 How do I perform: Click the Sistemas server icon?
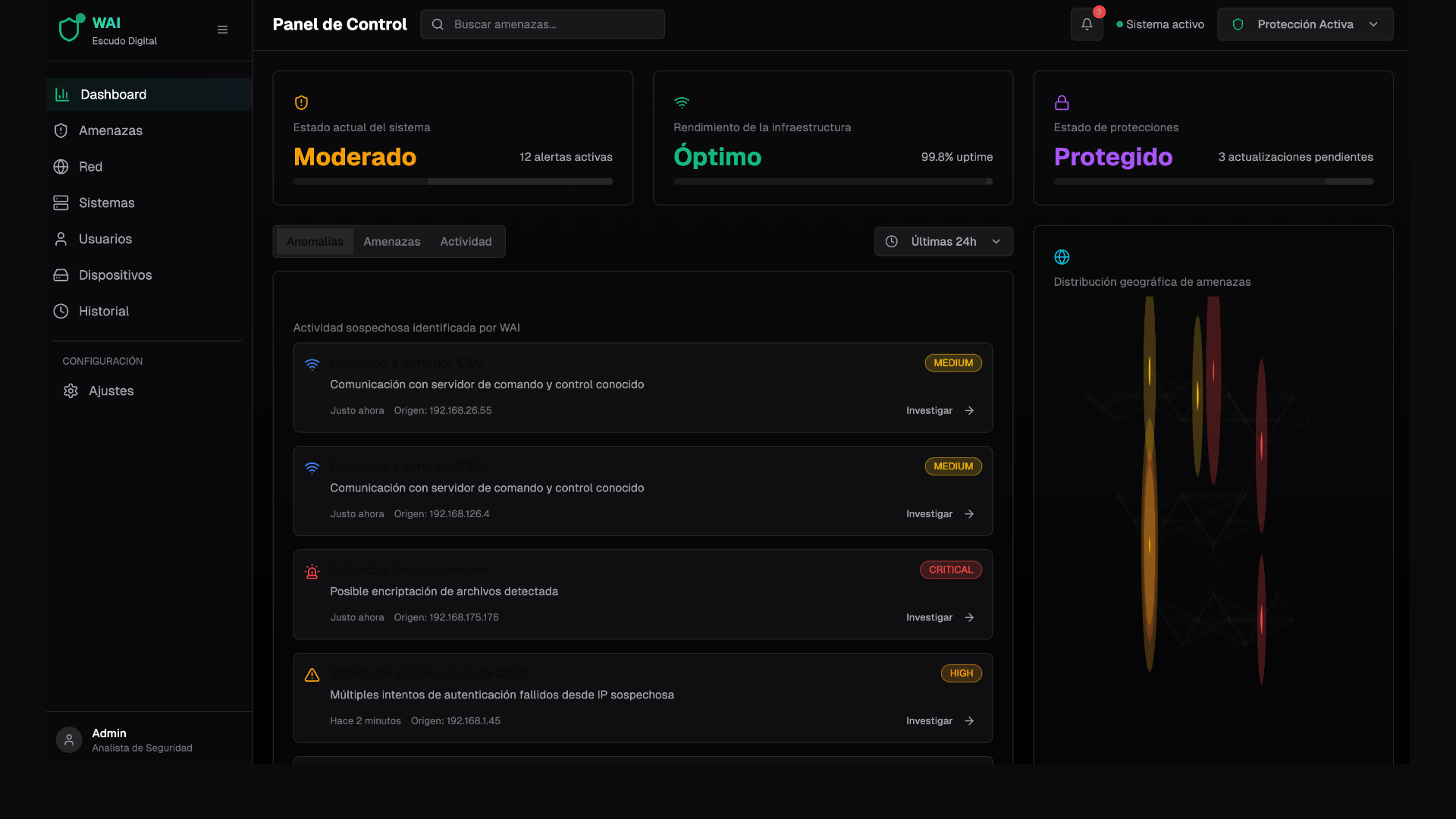tap(61, 202)
